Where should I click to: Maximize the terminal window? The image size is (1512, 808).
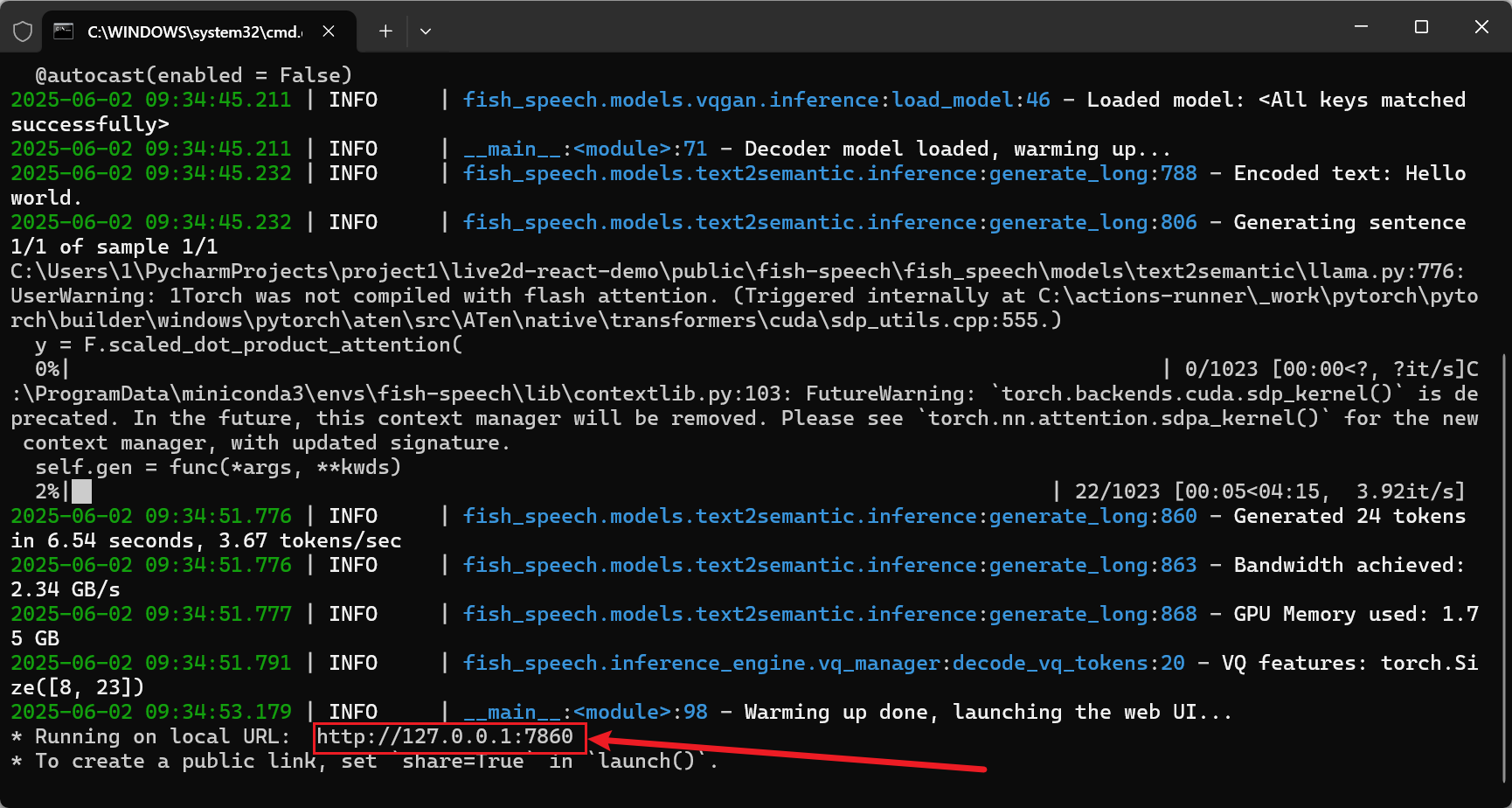click(1421, 26)
